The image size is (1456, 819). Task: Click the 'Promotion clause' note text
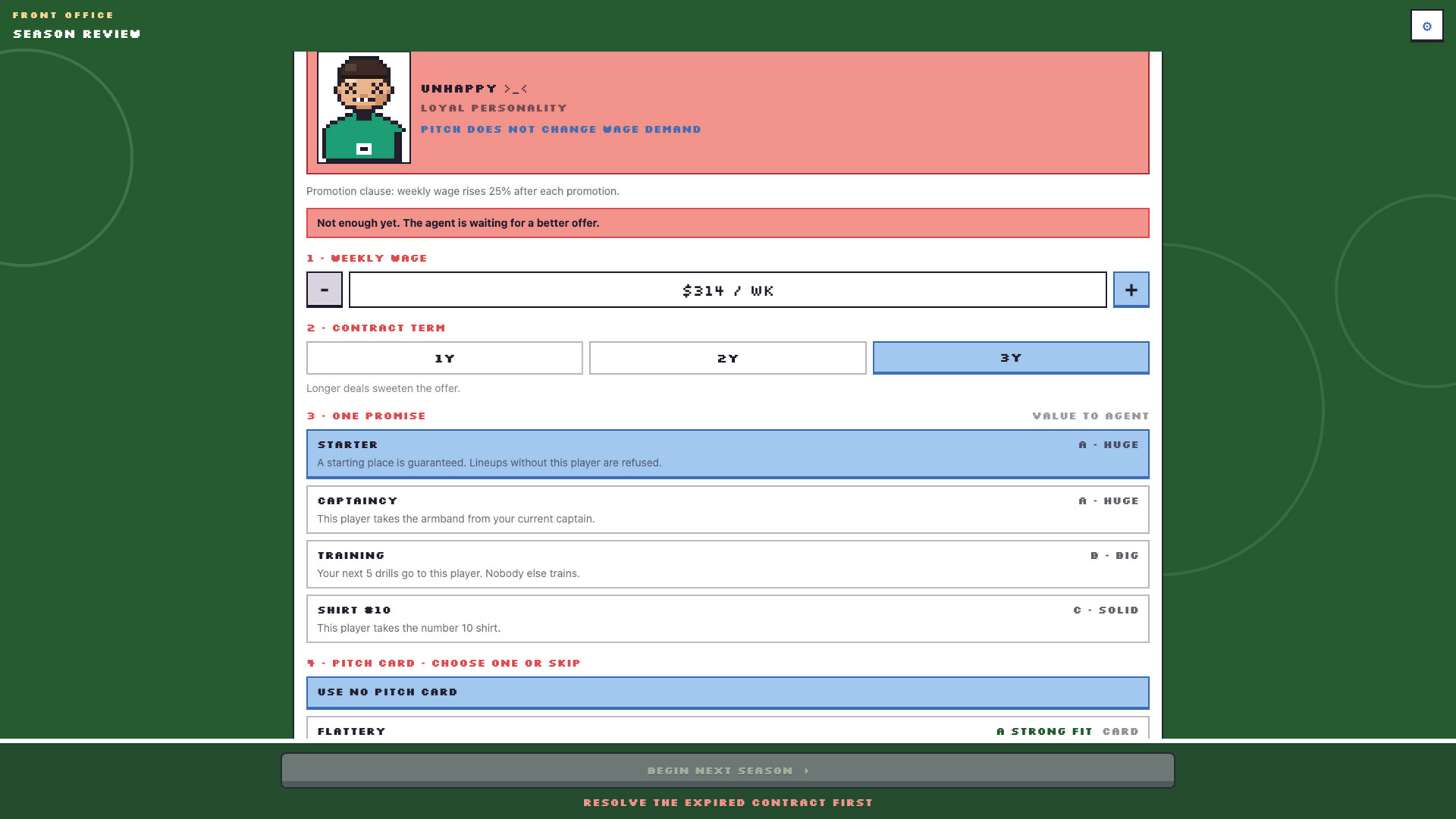(x=463, y=191)
